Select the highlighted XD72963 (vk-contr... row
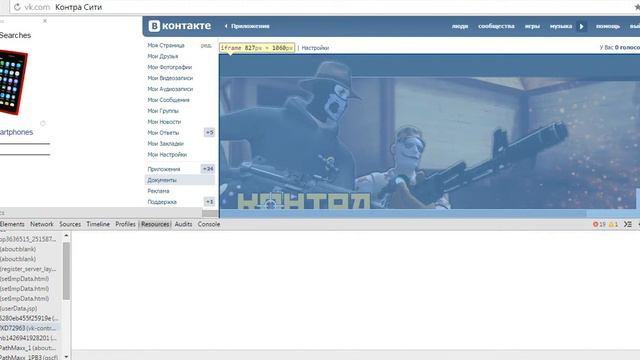Viewport: 640px width, 360px height. (x=31, y=328)
